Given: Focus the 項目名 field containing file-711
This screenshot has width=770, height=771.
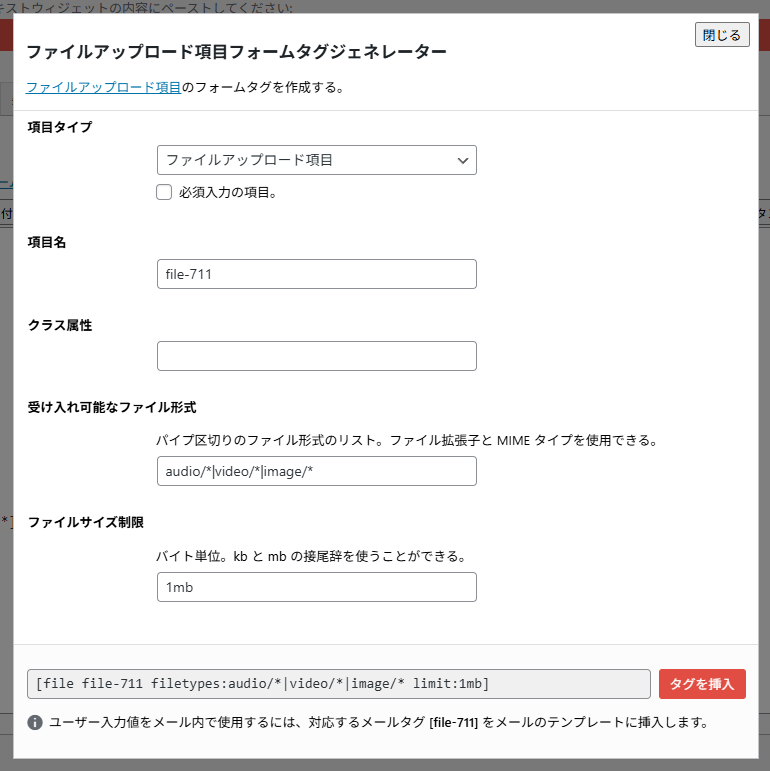Looking at the screenshot, I should point(316,274).
